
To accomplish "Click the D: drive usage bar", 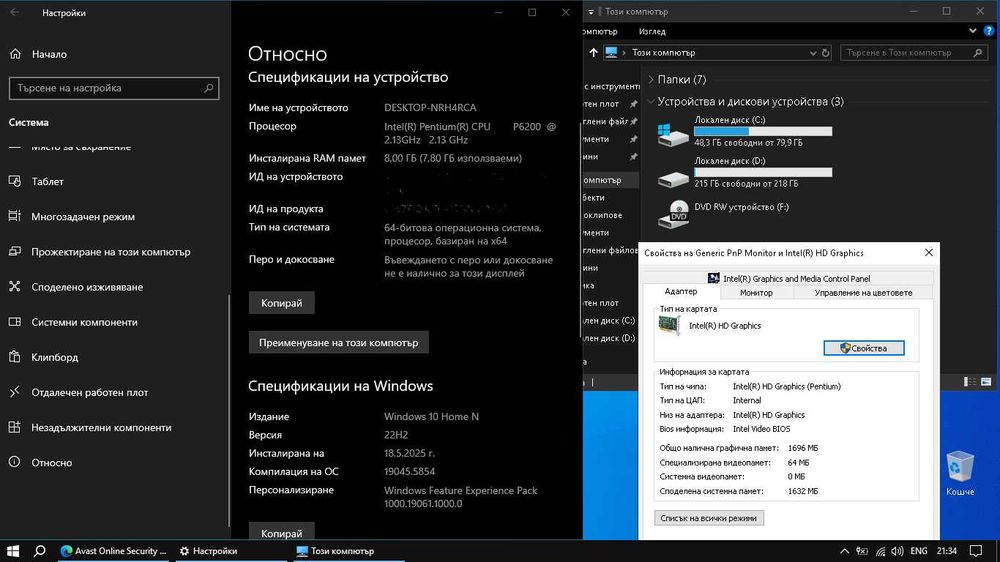I will point(763,172).
